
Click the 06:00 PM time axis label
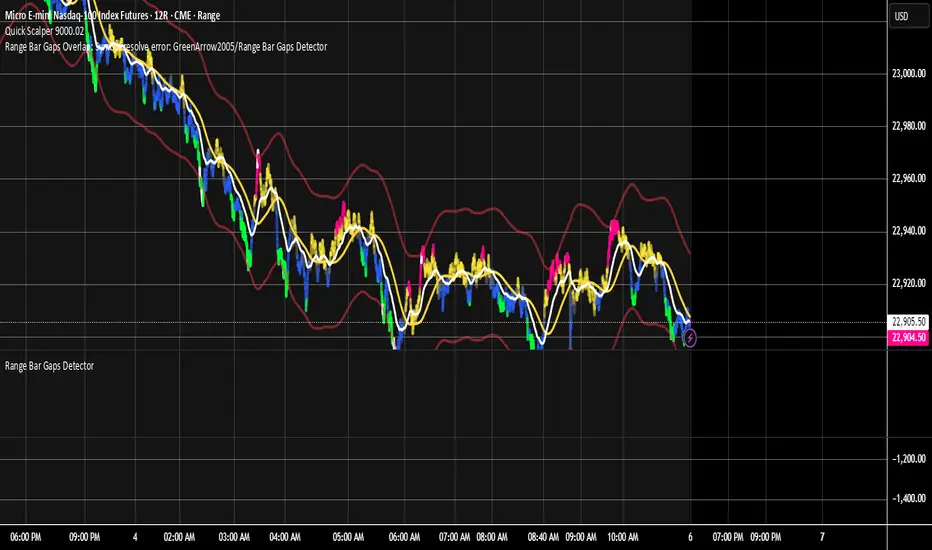[x=26, y=537]
